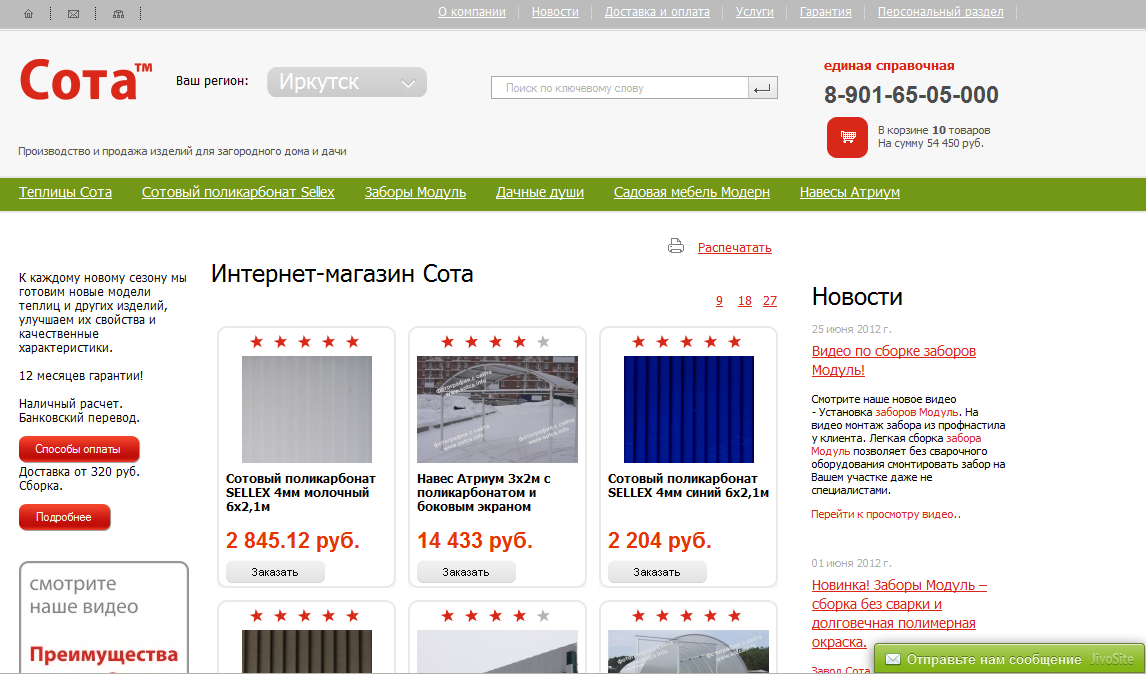The width and height of the screenshot is (1146, 674).
Task: Click the смотрите наше видео banner
Action: pos(104,618)
